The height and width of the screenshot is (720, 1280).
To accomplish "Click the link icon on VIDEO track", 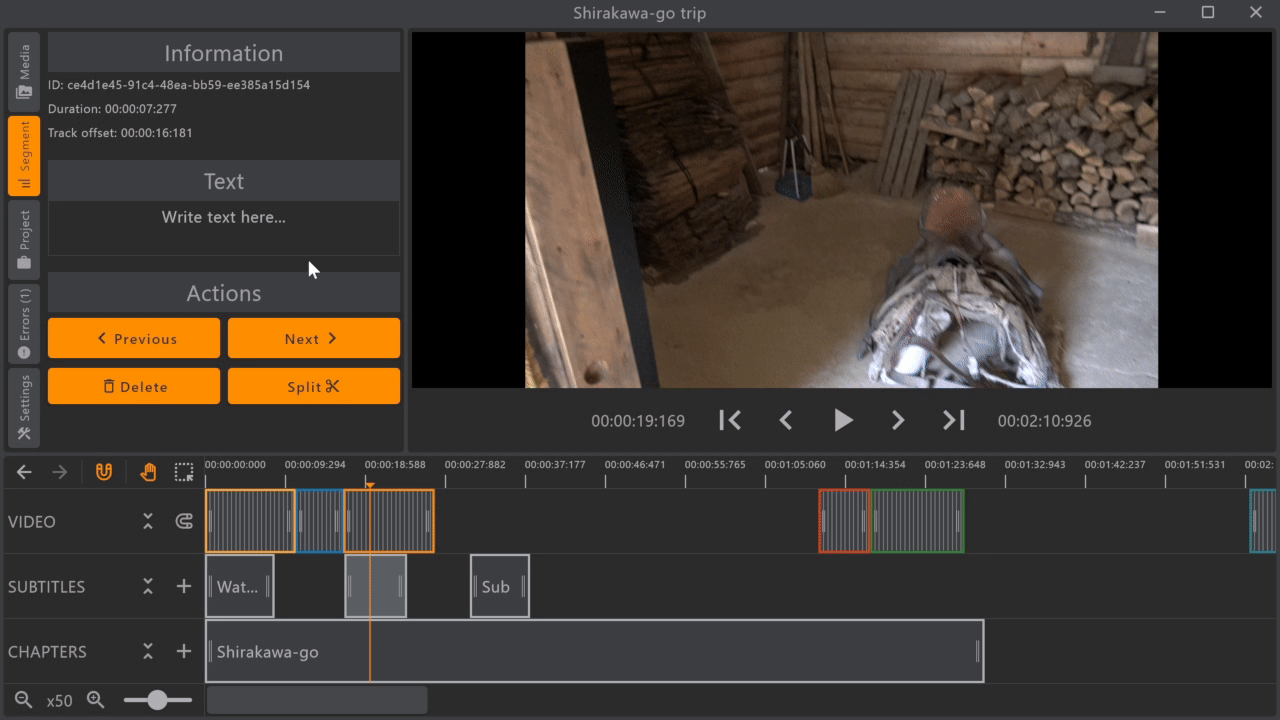I will click(x=184, y=521).
